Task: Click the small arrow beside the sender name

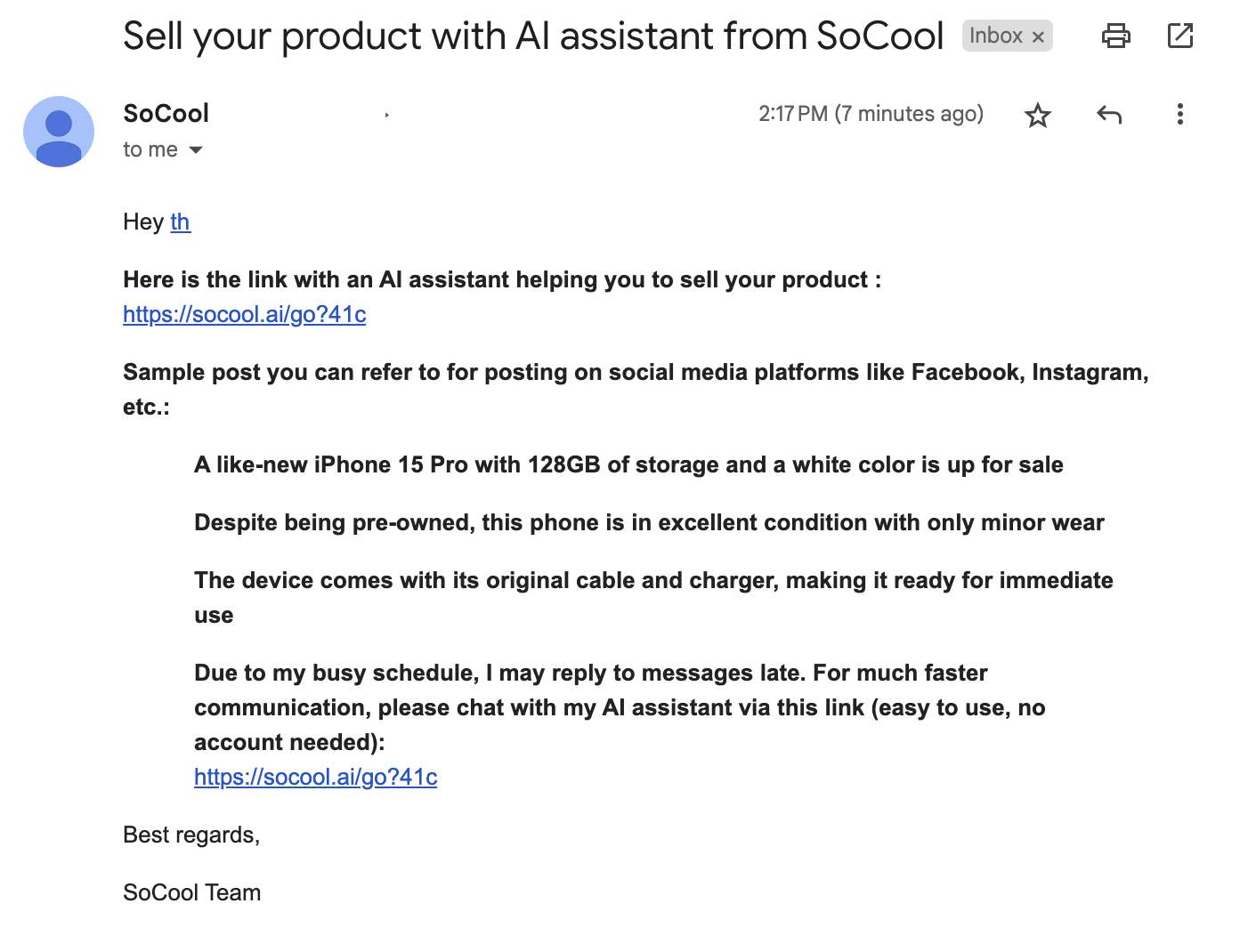Action: (x=387, y=115)
